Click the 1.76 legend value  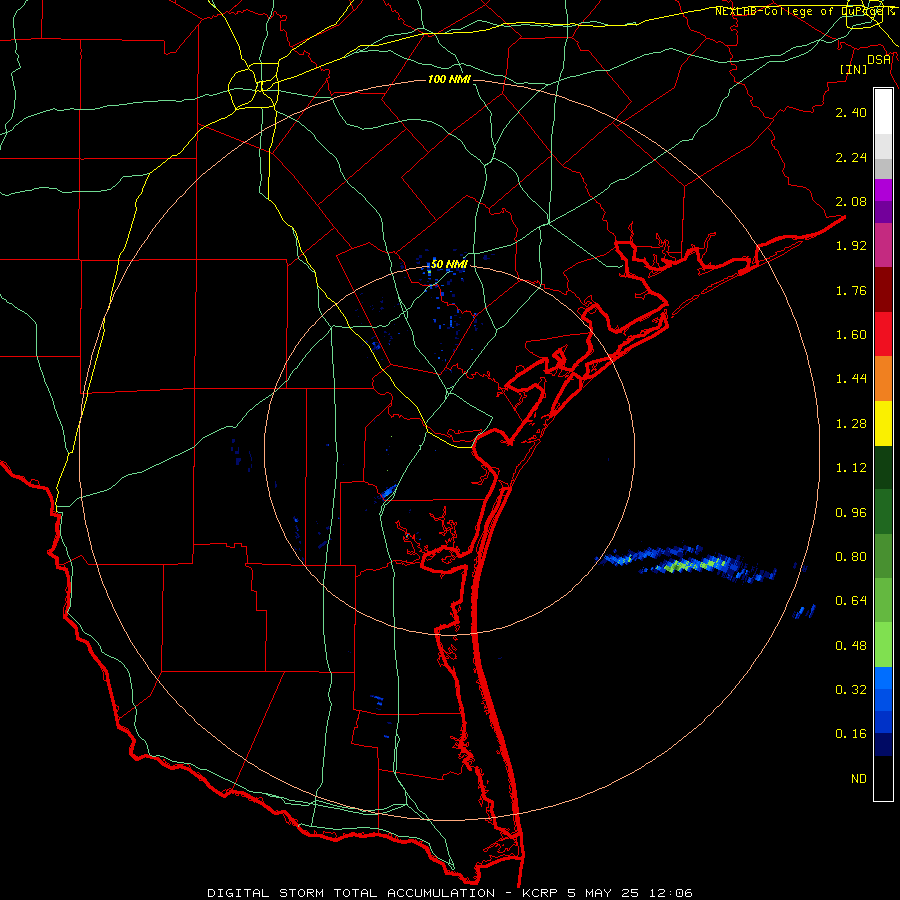[x=851, y=290]
